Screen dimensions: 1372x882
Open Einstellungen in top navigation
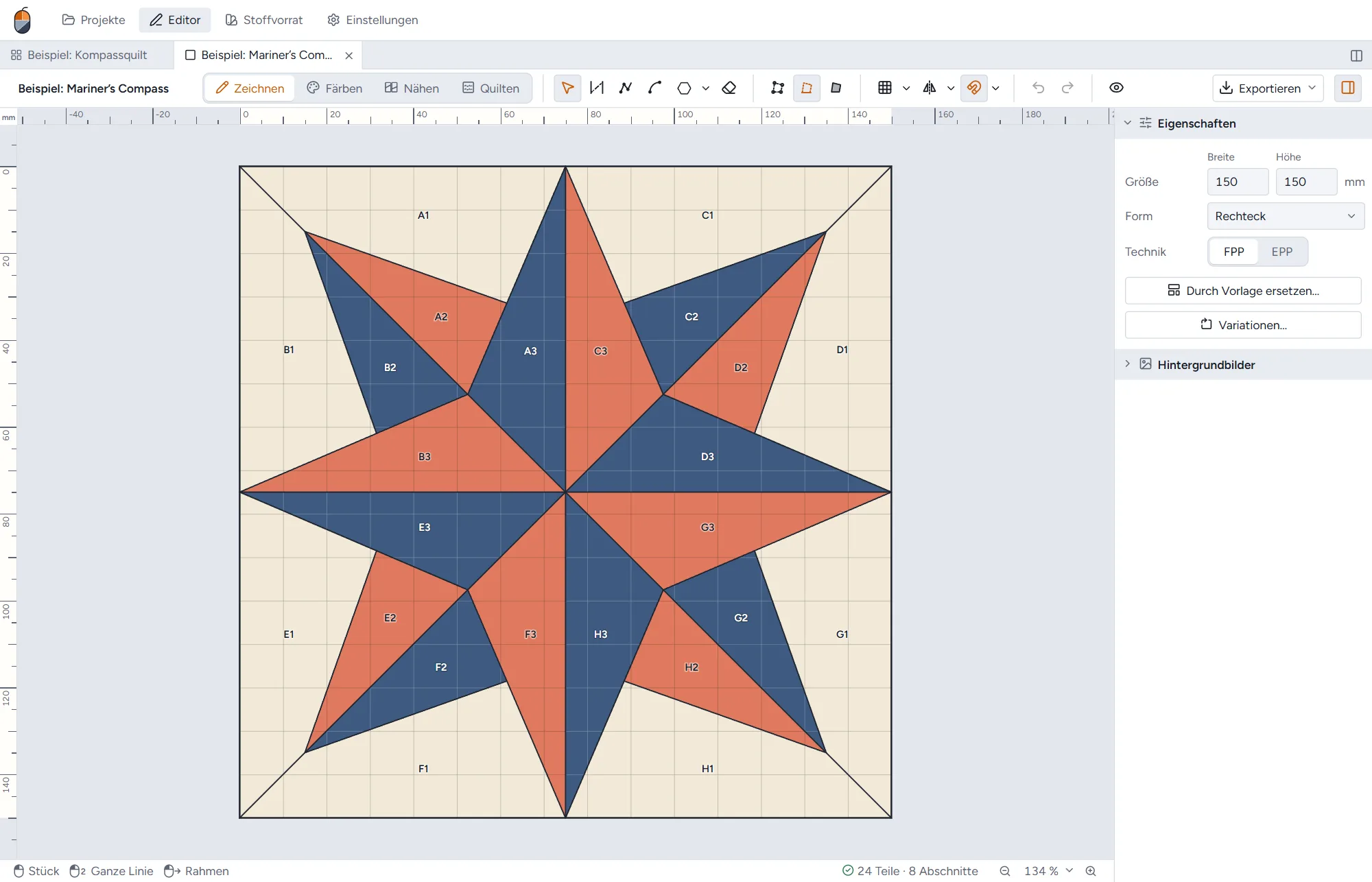click(x=372, y=20)
